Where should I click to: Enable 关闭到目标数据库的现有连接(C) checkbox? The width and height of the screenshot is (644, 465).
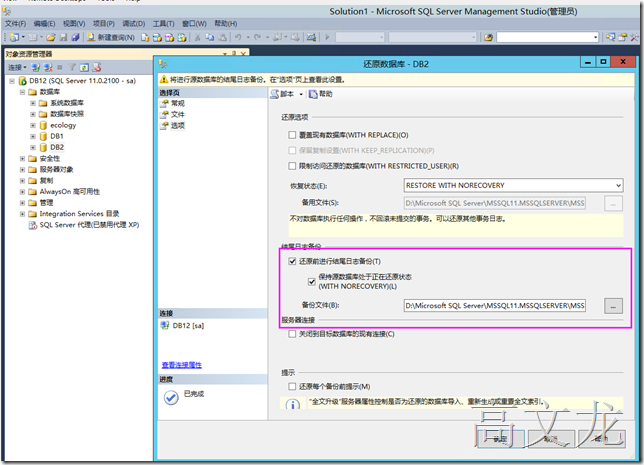292,334
